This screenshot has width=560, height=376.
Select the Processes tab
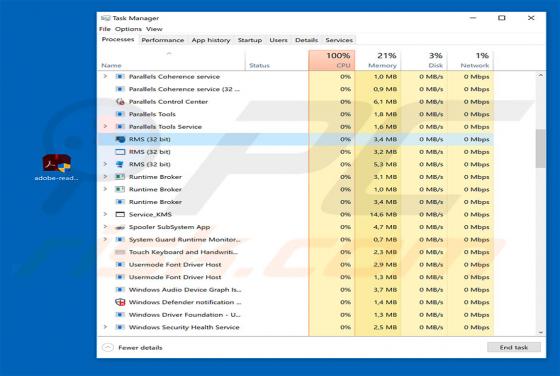tap(118, 40)
